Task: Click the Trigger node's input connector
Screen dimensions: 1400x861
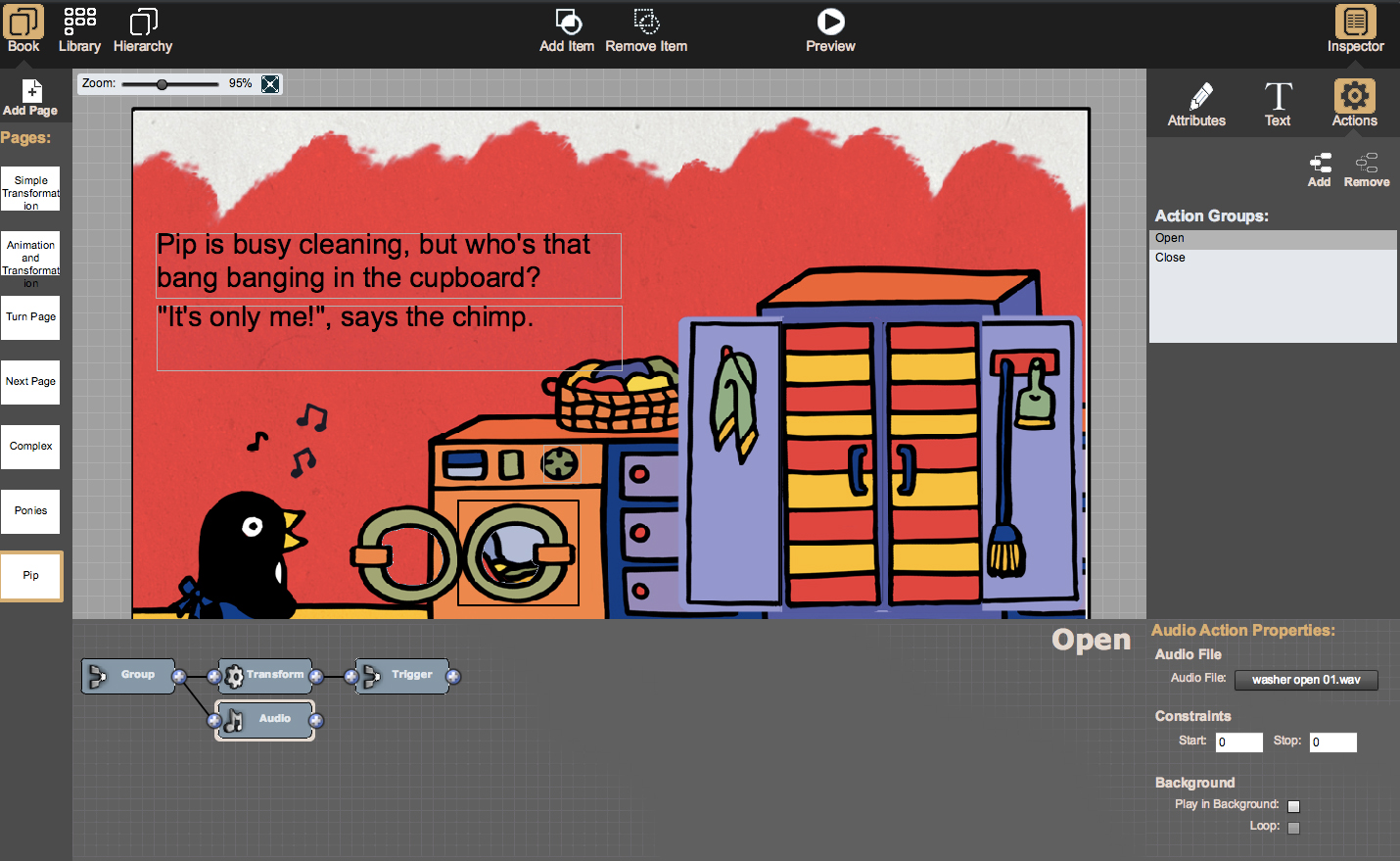Action: [x=351, y=676]
